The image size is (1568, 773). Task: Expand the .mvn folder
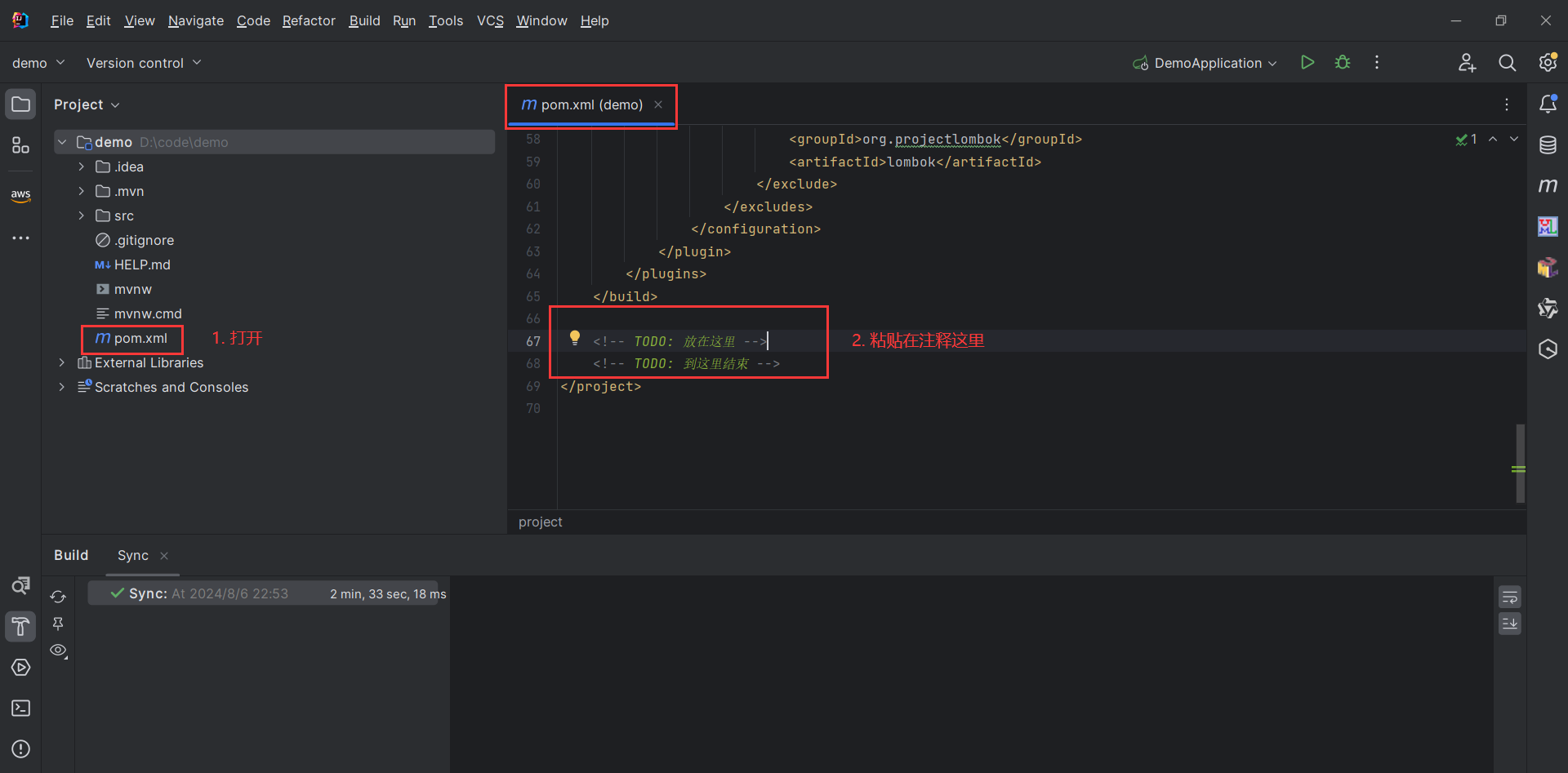coord(81,191)
